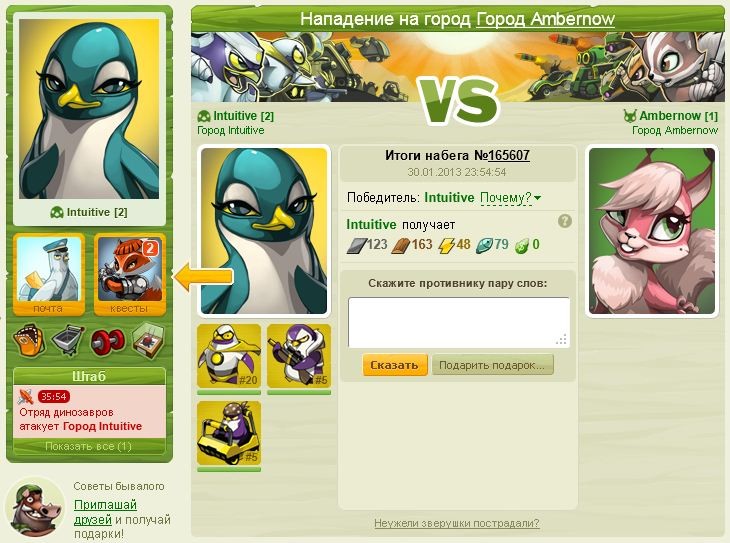Open the film-reel bag icon
Image resolution: width=730 pixels, height=543 pixels.
tap(29, 341)
